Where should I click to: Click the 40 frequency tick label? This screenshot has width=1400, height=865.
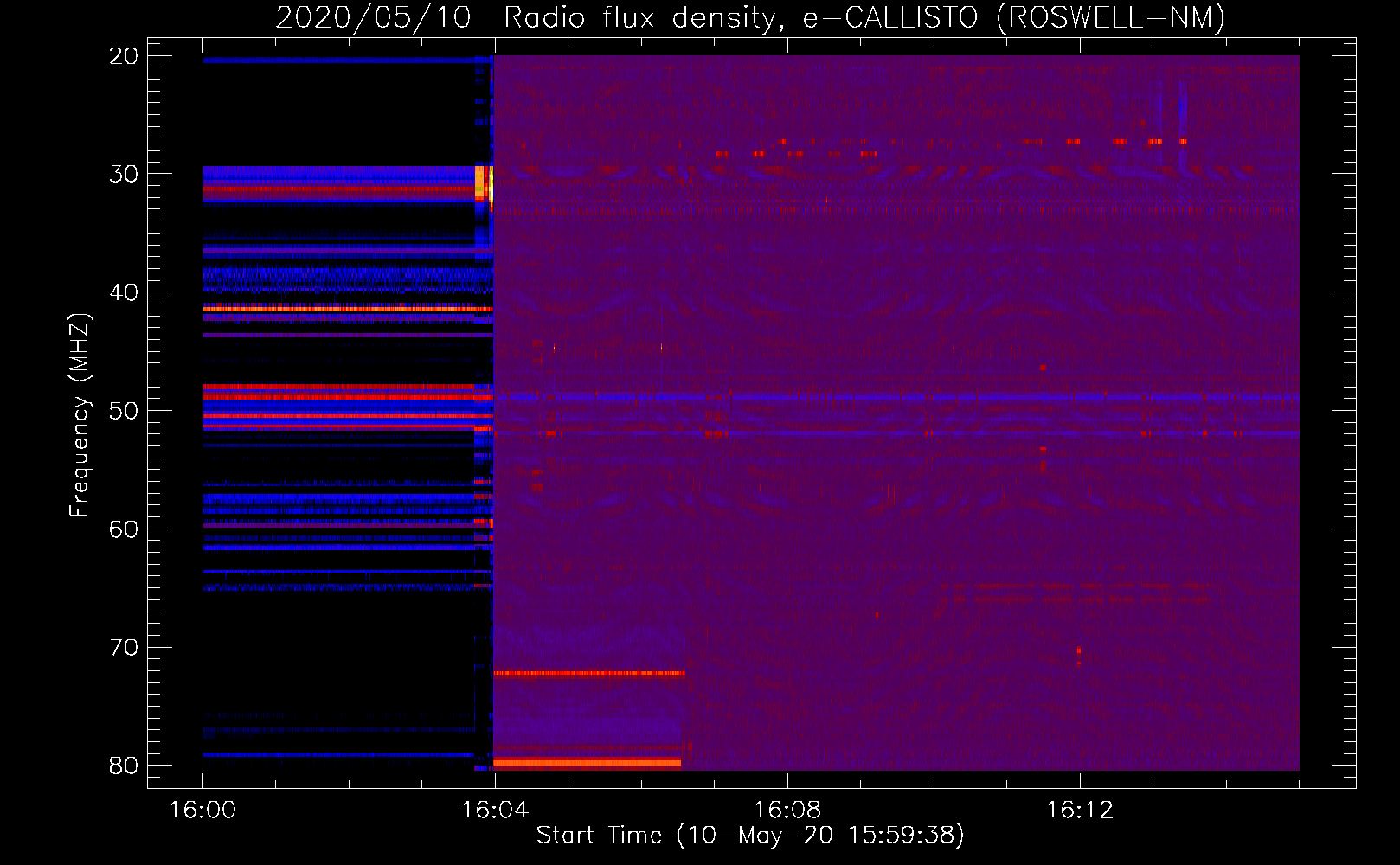pyautogui.click(x=124, y=292)
